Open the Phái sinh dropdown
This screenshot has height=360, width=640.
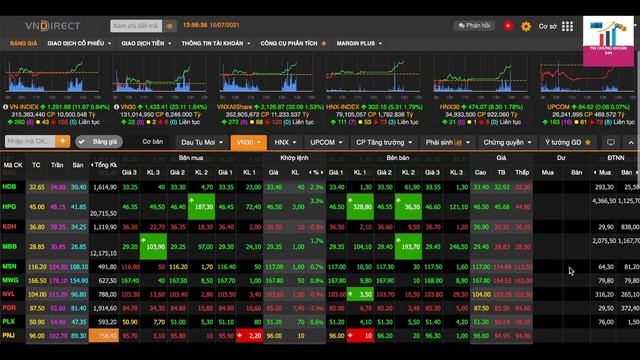447,142
